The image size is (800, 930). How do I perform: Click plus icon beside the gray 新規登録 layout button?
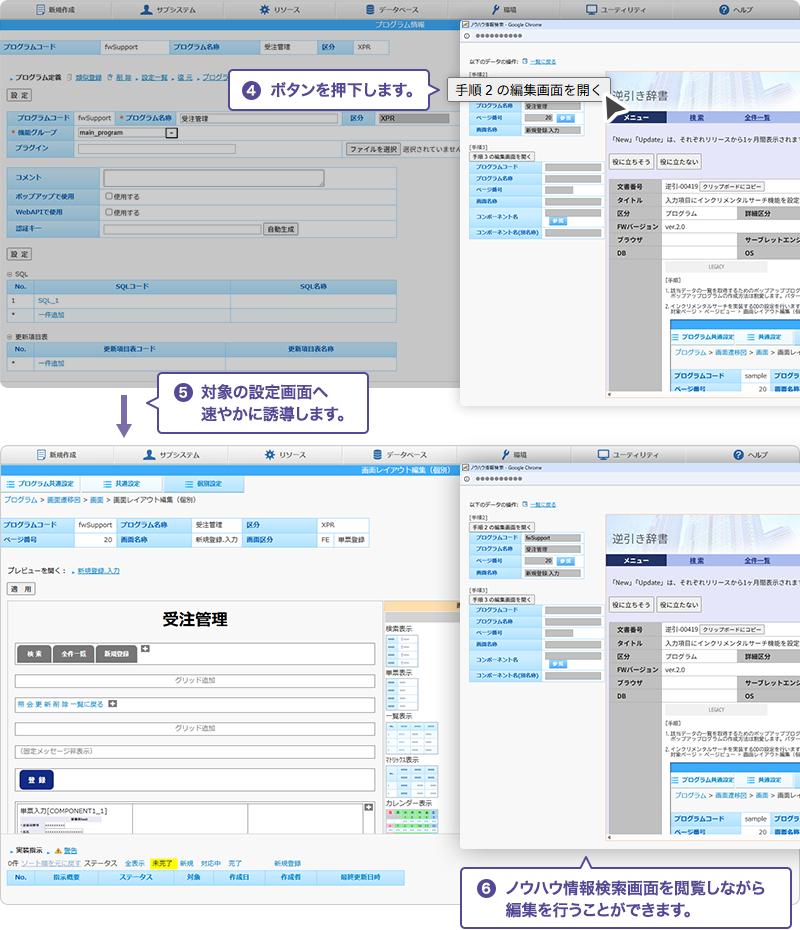[x=145, y=649]
